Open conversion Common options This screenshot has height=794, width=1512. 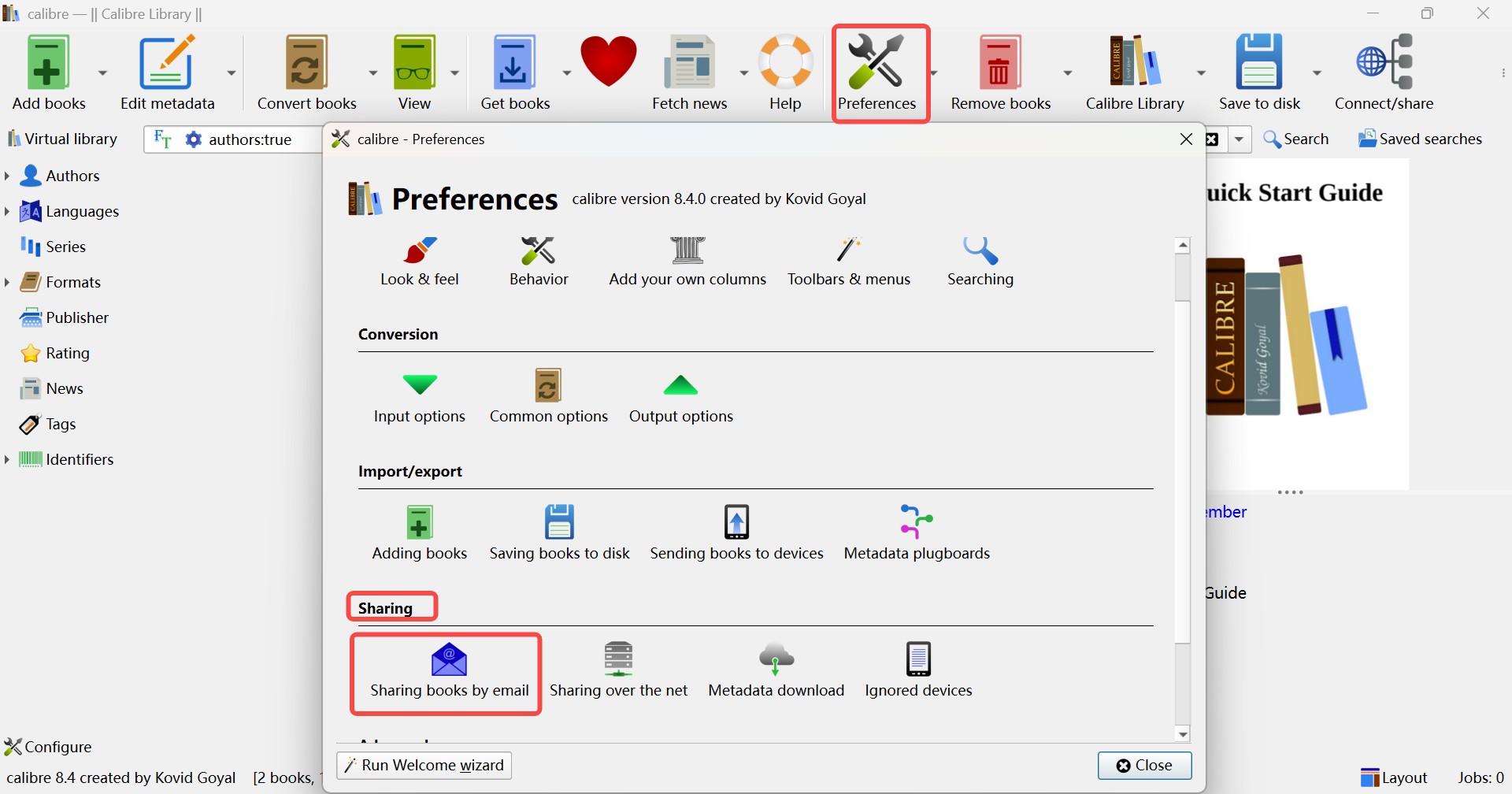549,398
